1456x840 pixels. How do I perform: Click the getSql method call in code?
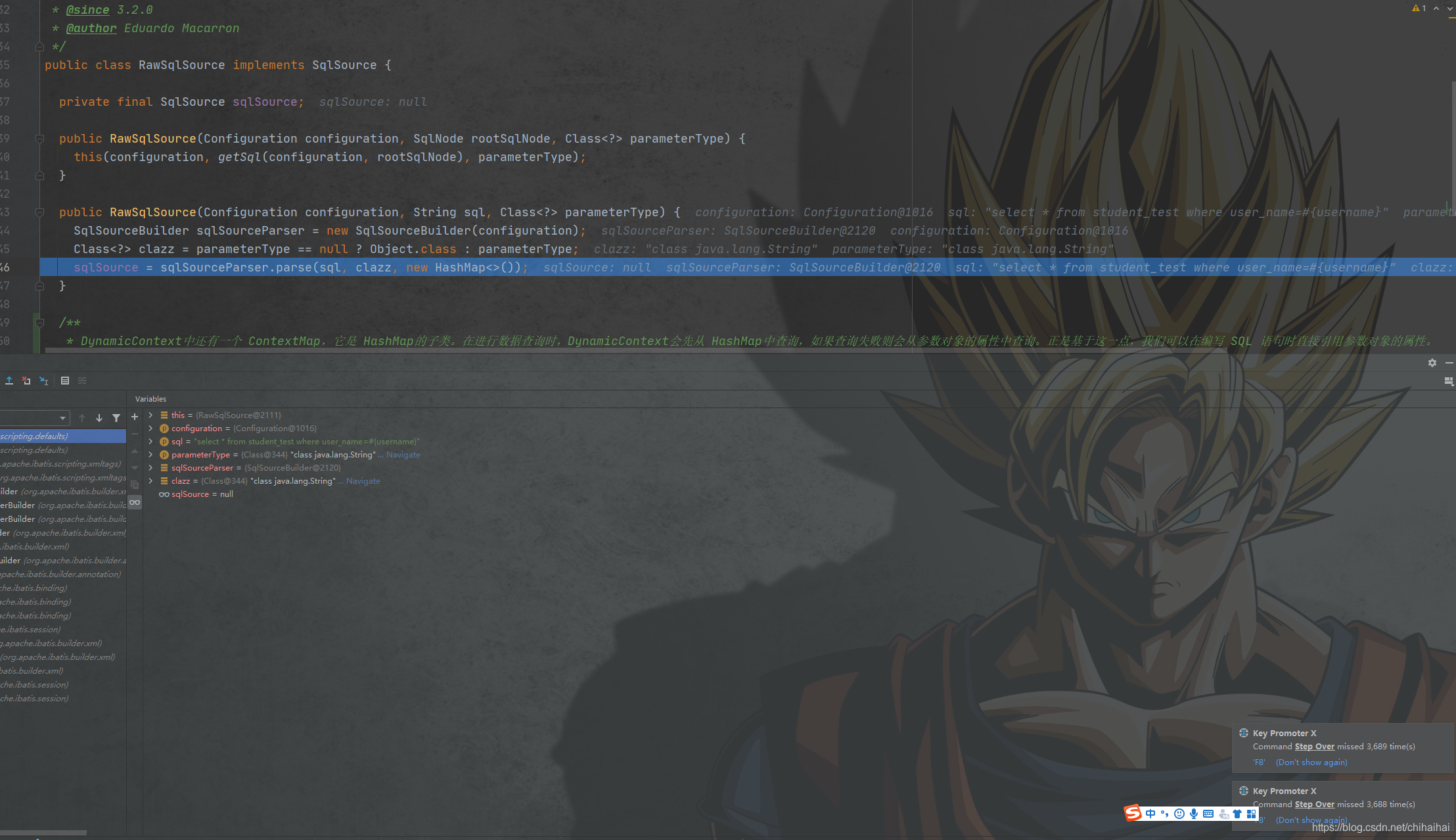click(240, 157)
